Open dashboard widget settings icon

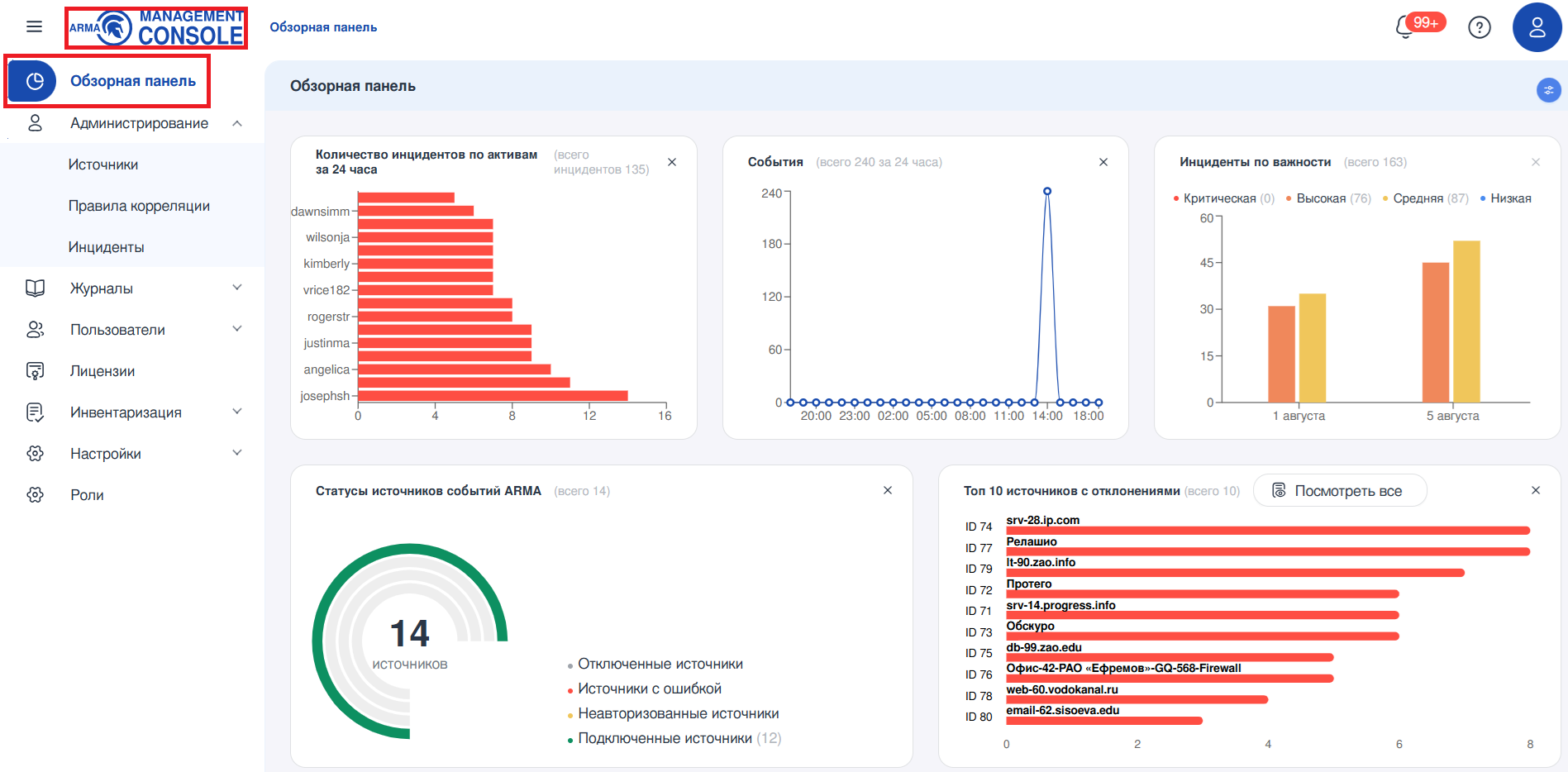click(1548, 90)
